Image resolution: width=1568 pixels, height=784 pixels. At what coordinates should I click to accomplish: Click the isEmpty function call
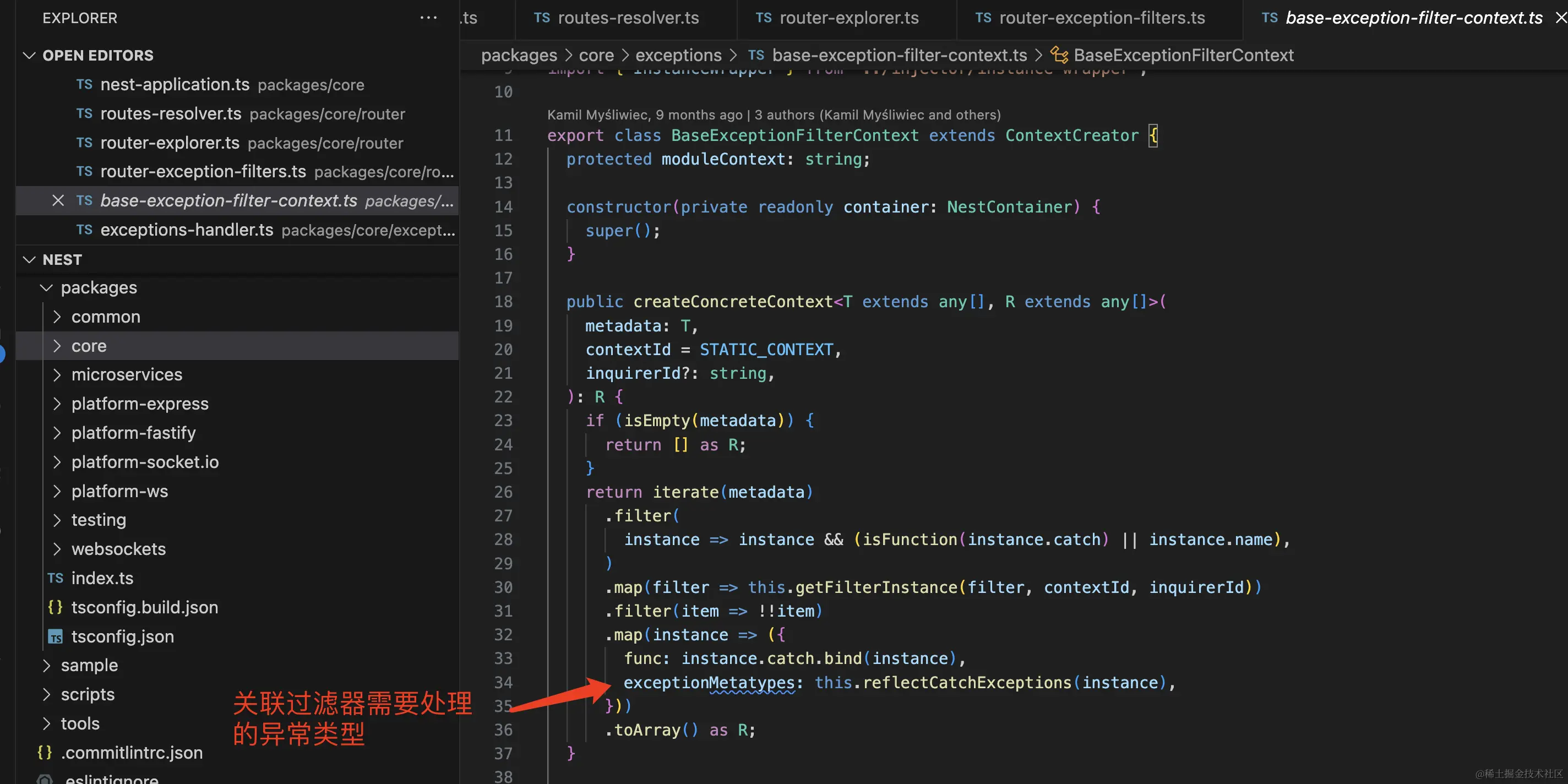pyautogui.click(x=657, y=421)
